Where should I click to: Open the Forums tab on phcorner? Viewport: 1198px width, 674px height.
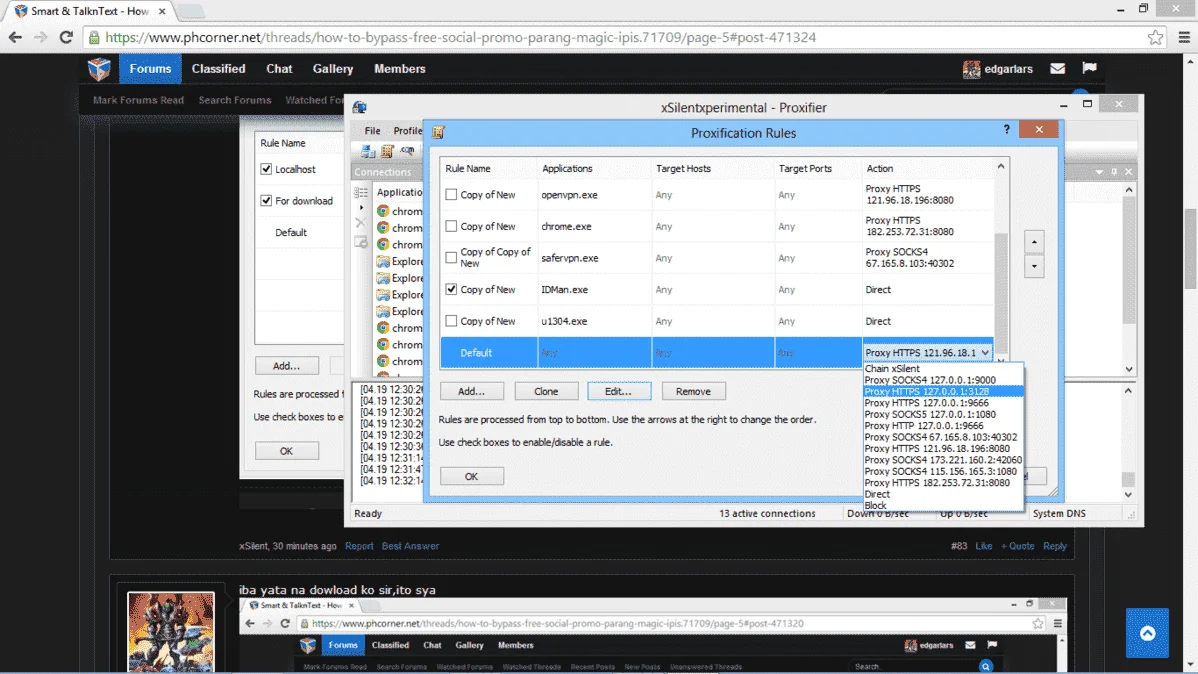[150, 69]
